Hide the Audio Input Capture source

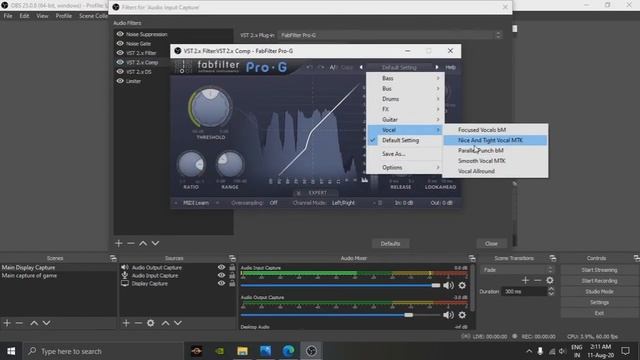221,275
